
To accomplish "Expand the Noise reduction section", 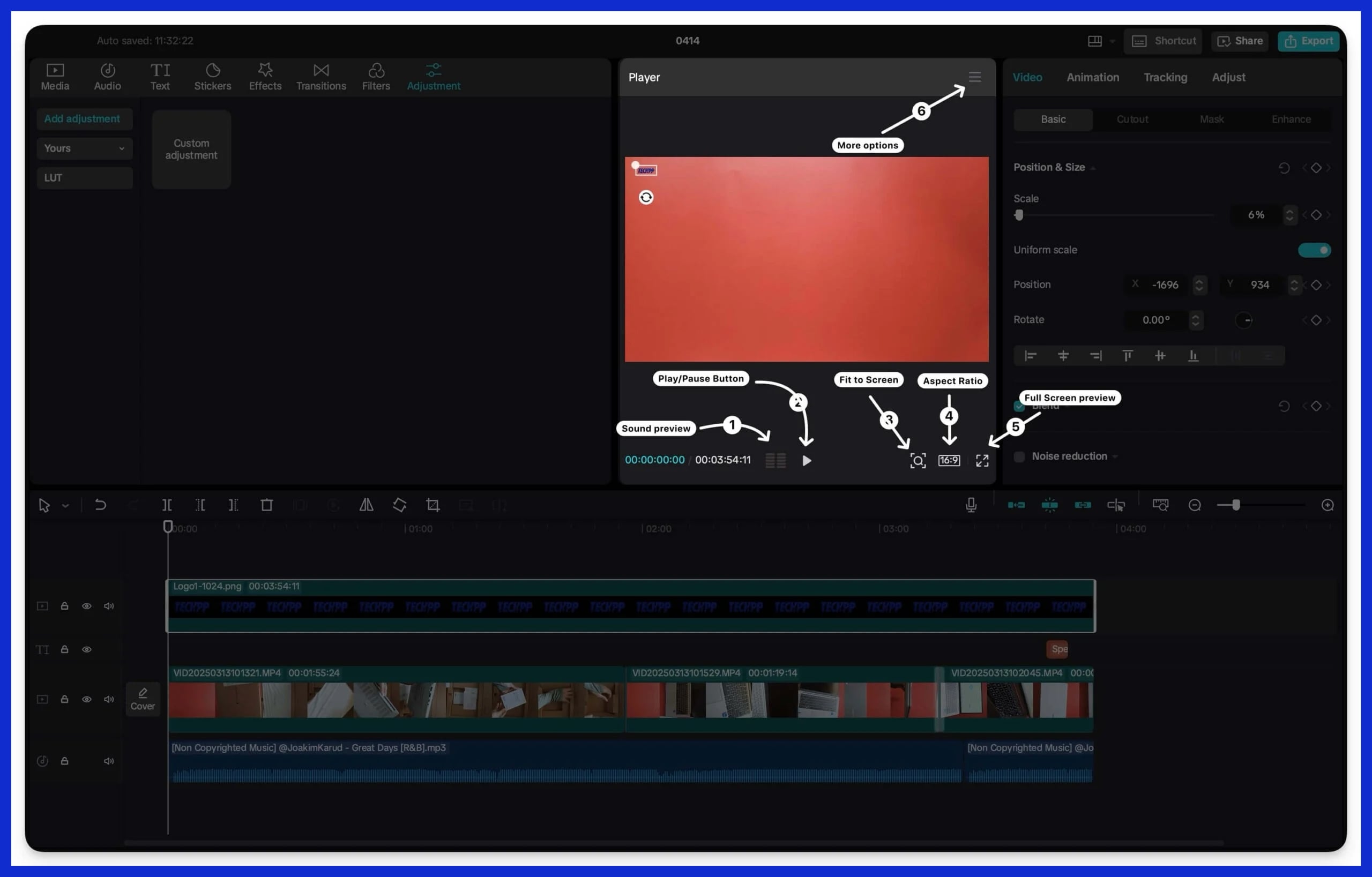I will click(x=1115, y=455).
